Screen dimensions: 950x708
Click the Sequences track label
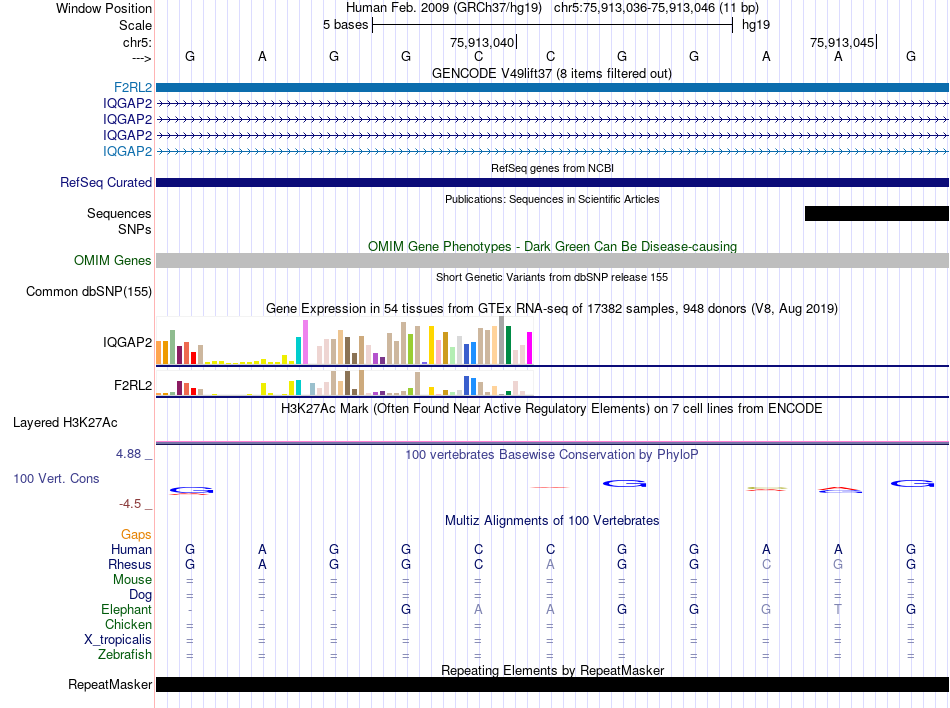[119, 214]
